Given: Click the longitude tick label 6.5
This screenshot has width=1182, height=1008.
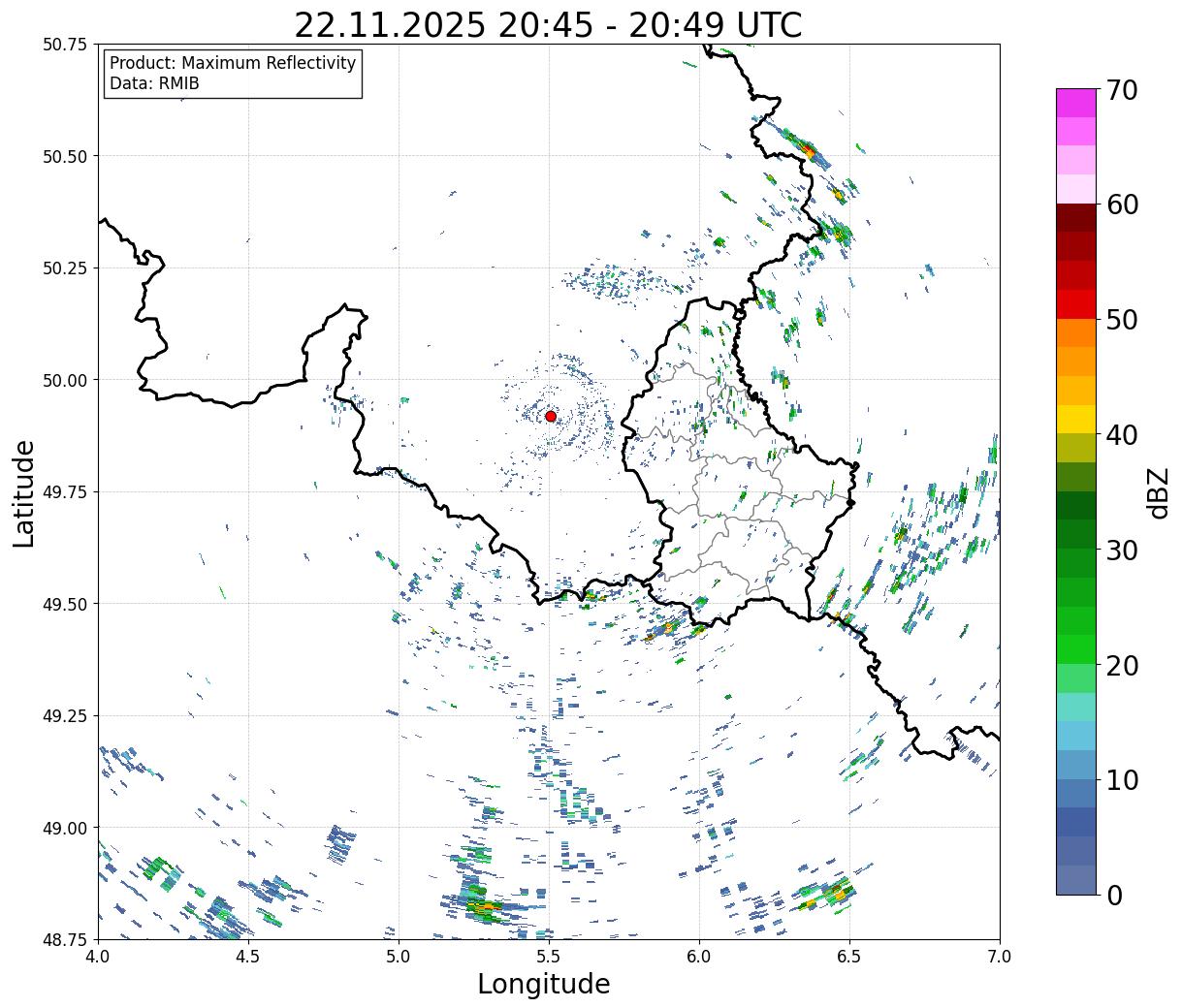Looking at the screenshot, I should (849, 957).
